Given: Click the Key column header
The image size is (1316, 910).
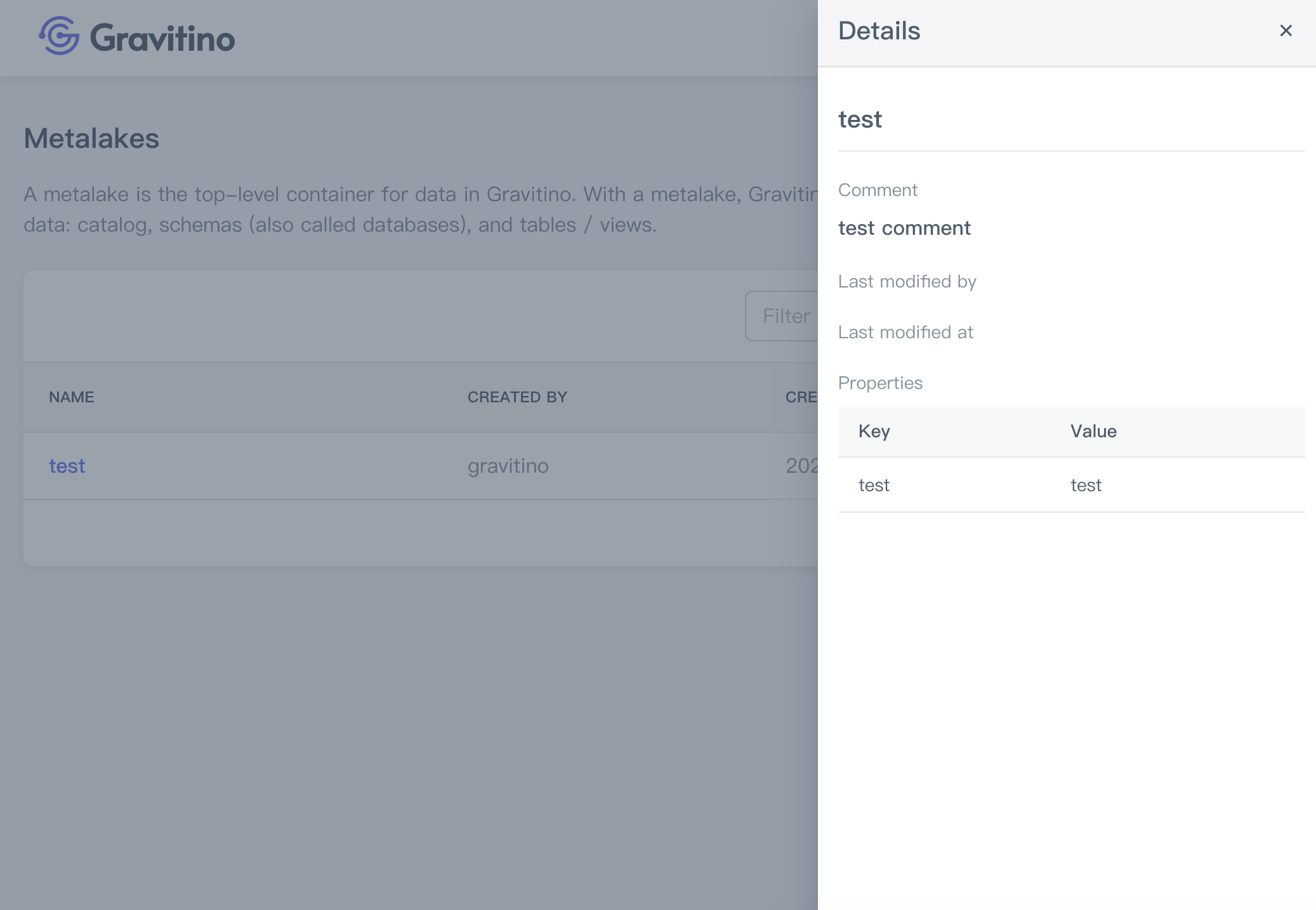Looking at the screenshot, I should (874, 432).
